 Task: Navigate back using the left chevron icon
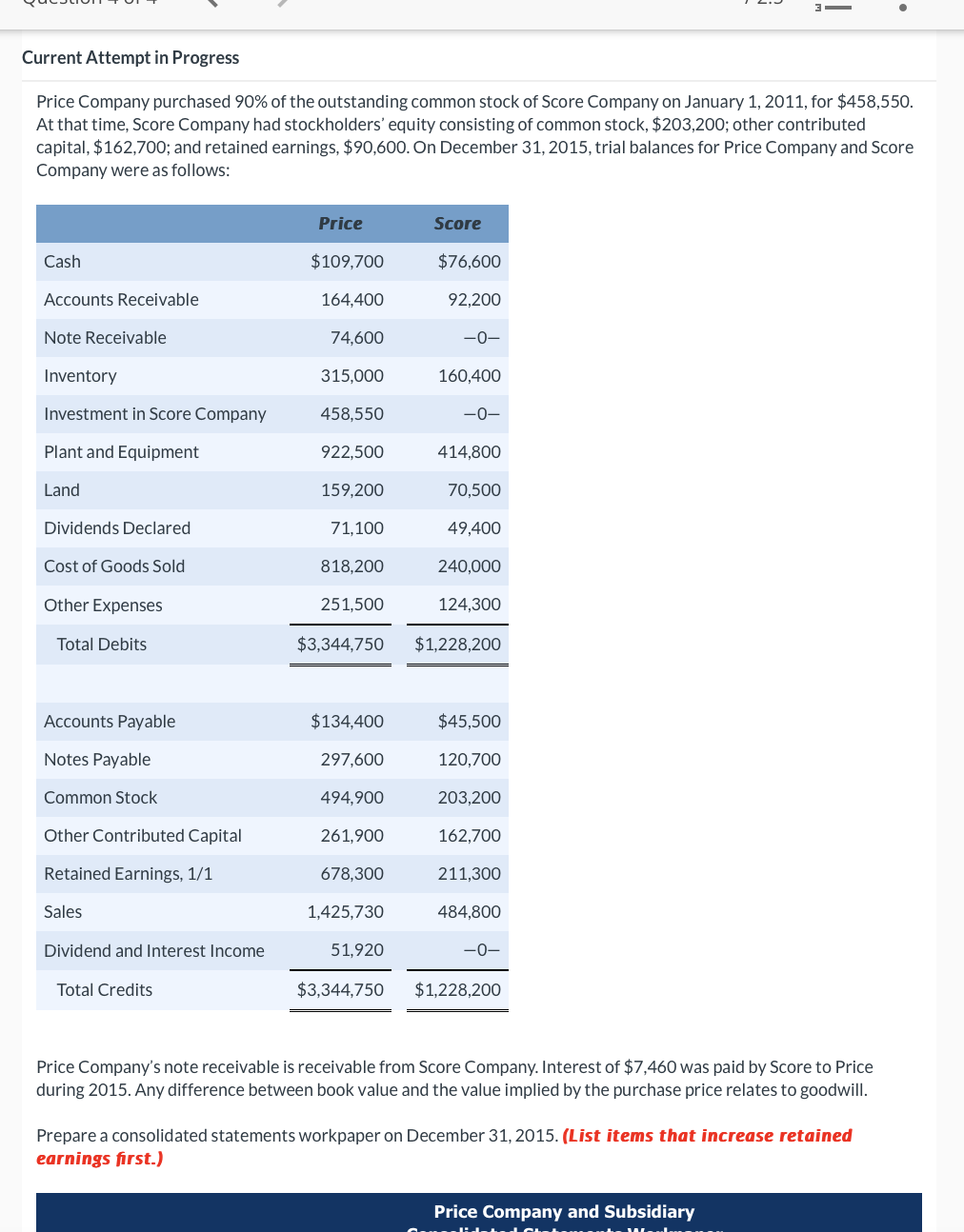click(x=211, y=4)
